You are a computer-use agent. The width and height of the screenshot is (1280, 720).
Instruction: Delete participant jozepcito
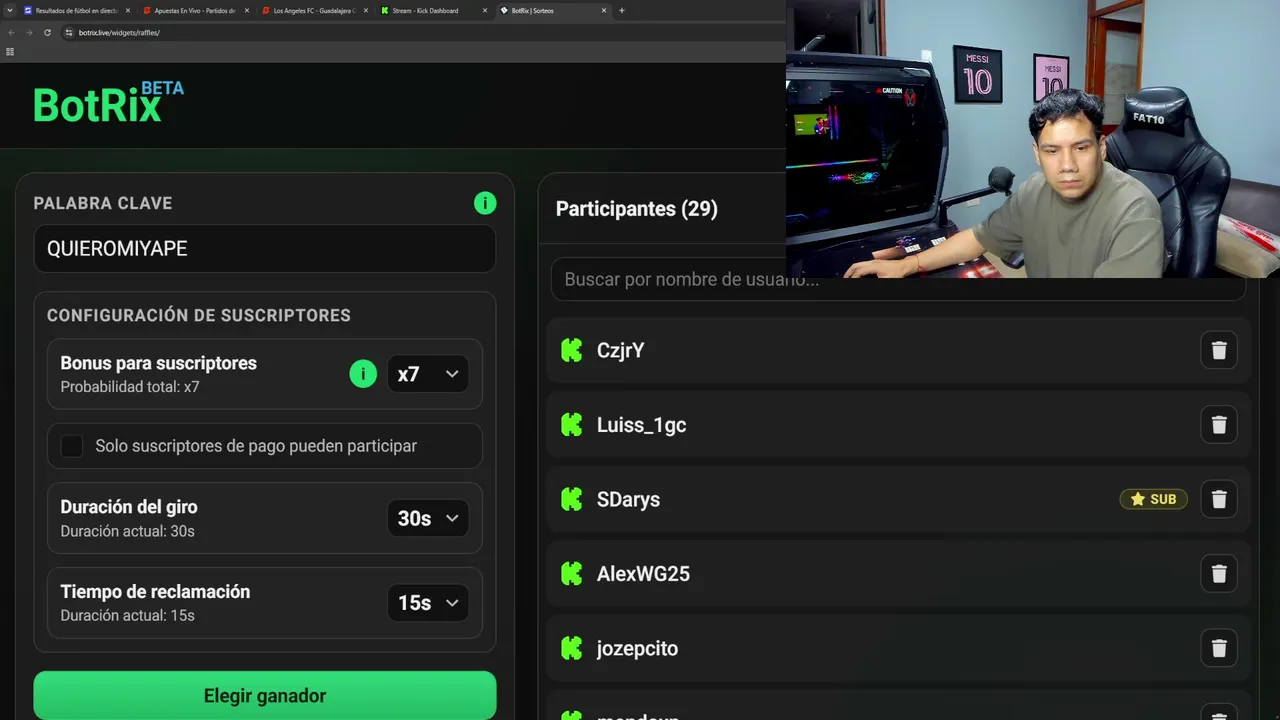click(1219, 648)
